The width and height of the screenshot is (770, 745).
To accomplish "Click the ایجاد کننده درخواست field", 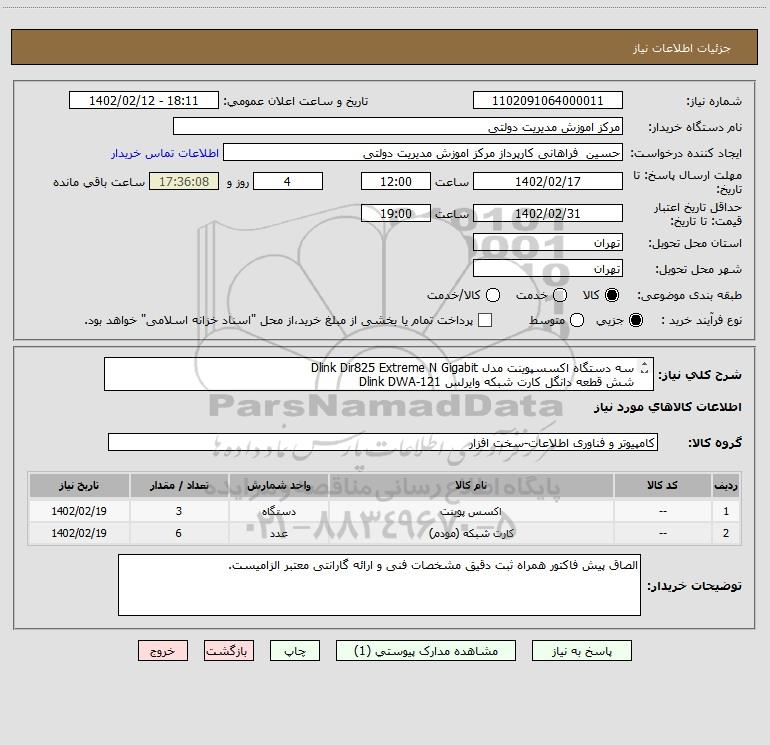I will click(423, 153).
